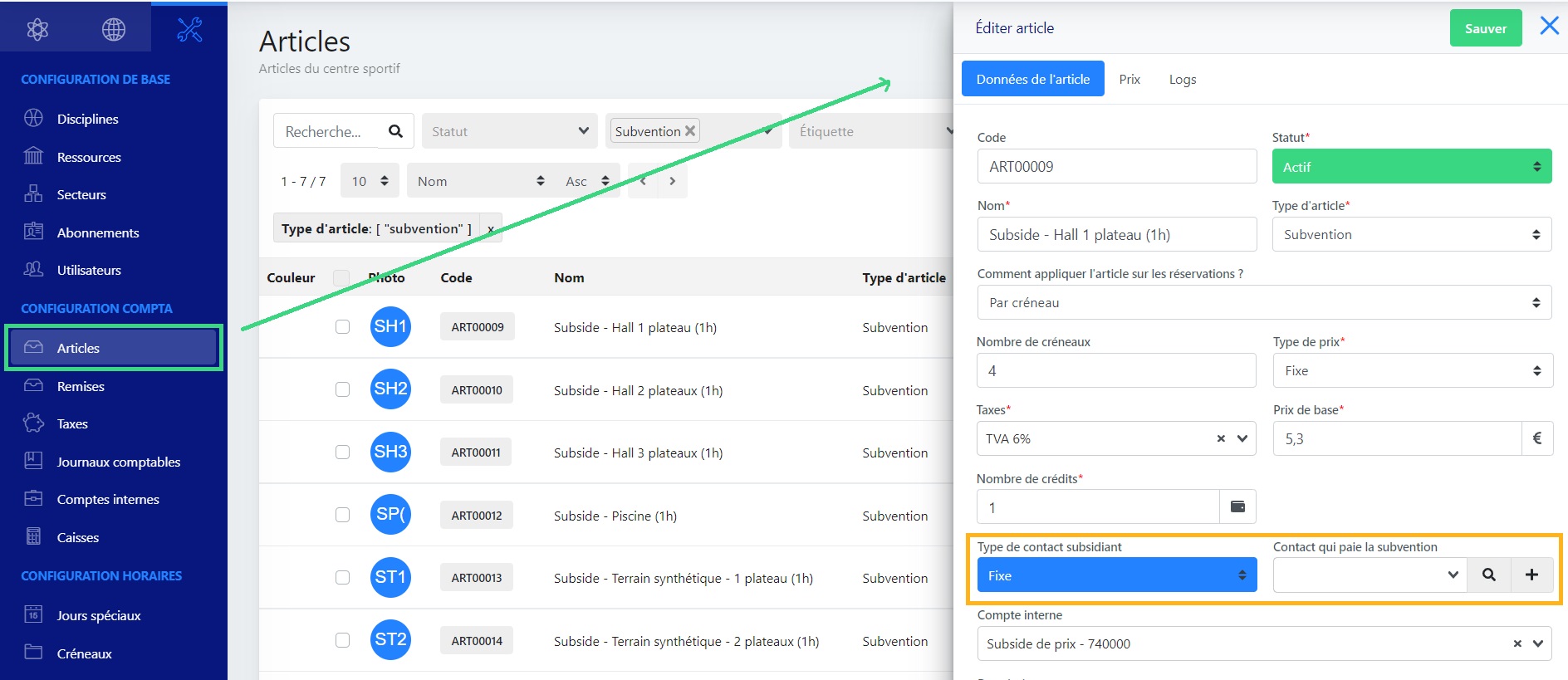
Task: Click the search magnifier next to Recherche
Action: coord(395,131)
